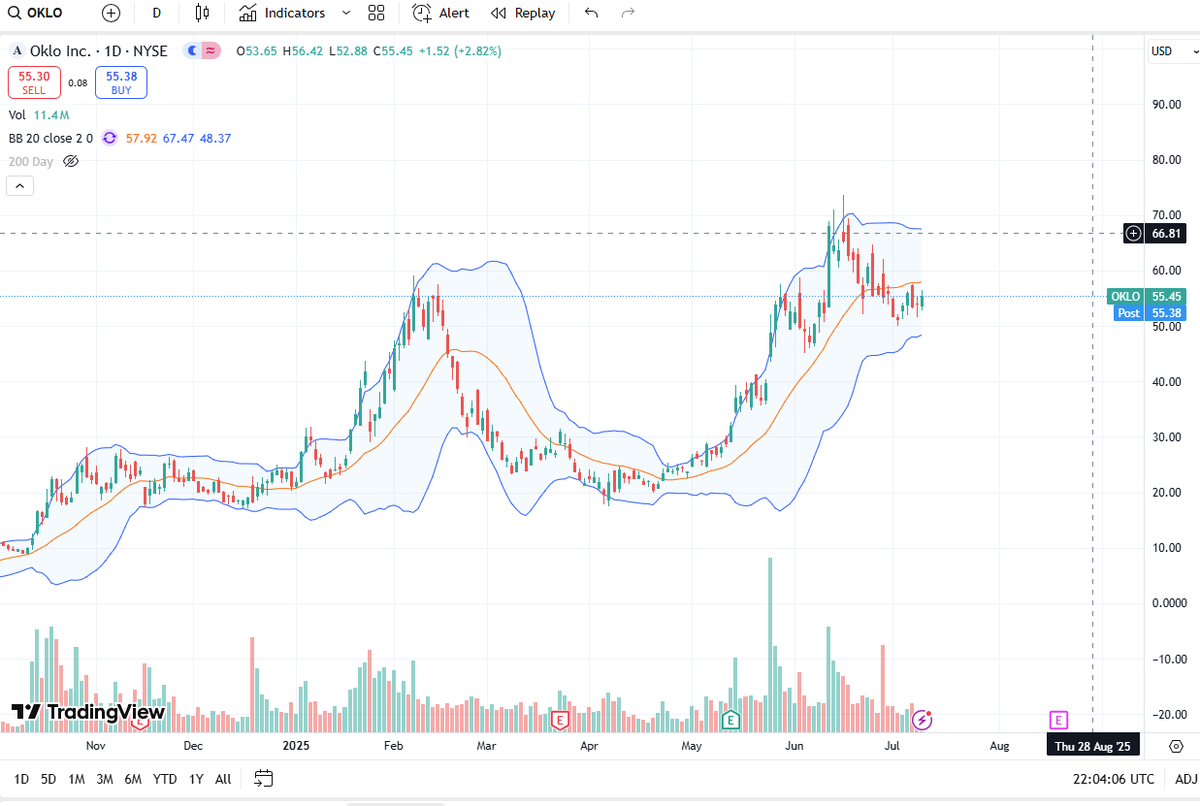Click the purple refresh icon beside BB
This screenshot has width=1200, height=806.
[109, 138]
